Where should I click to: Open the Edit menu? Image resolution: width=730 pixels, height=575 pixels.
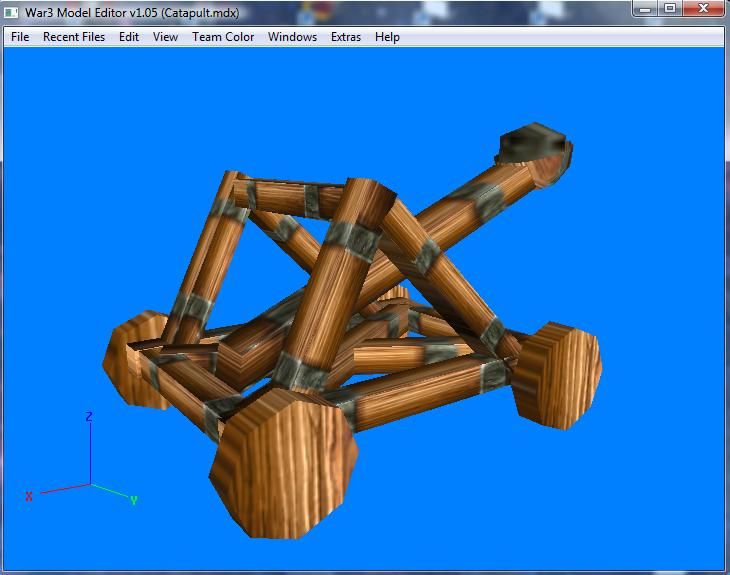point(129,37)
